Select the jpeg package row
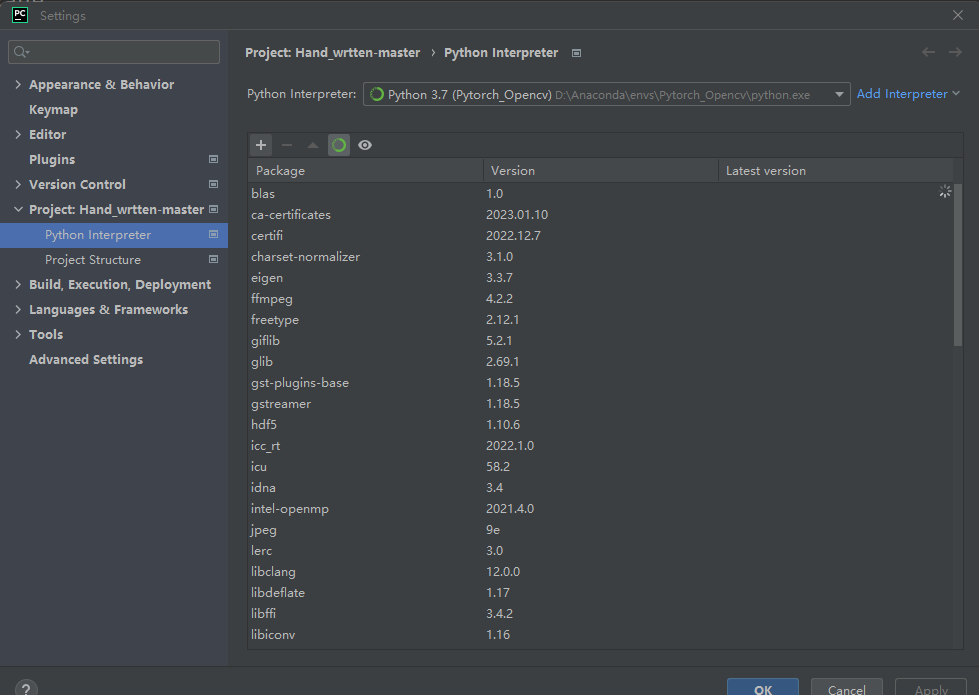The height and width of the screenshot is (695, 979). 600,530
